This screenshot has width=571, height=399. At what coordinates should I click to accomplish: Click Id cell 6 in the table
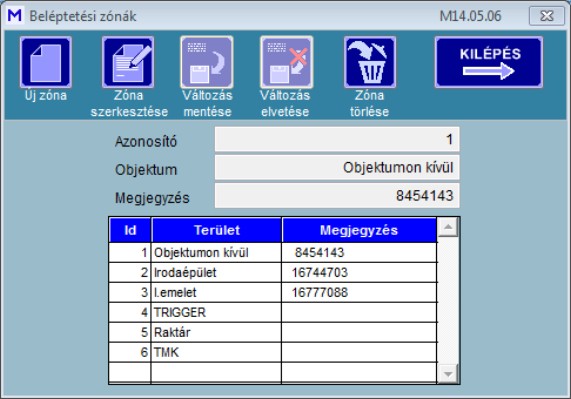coord(130,353)
